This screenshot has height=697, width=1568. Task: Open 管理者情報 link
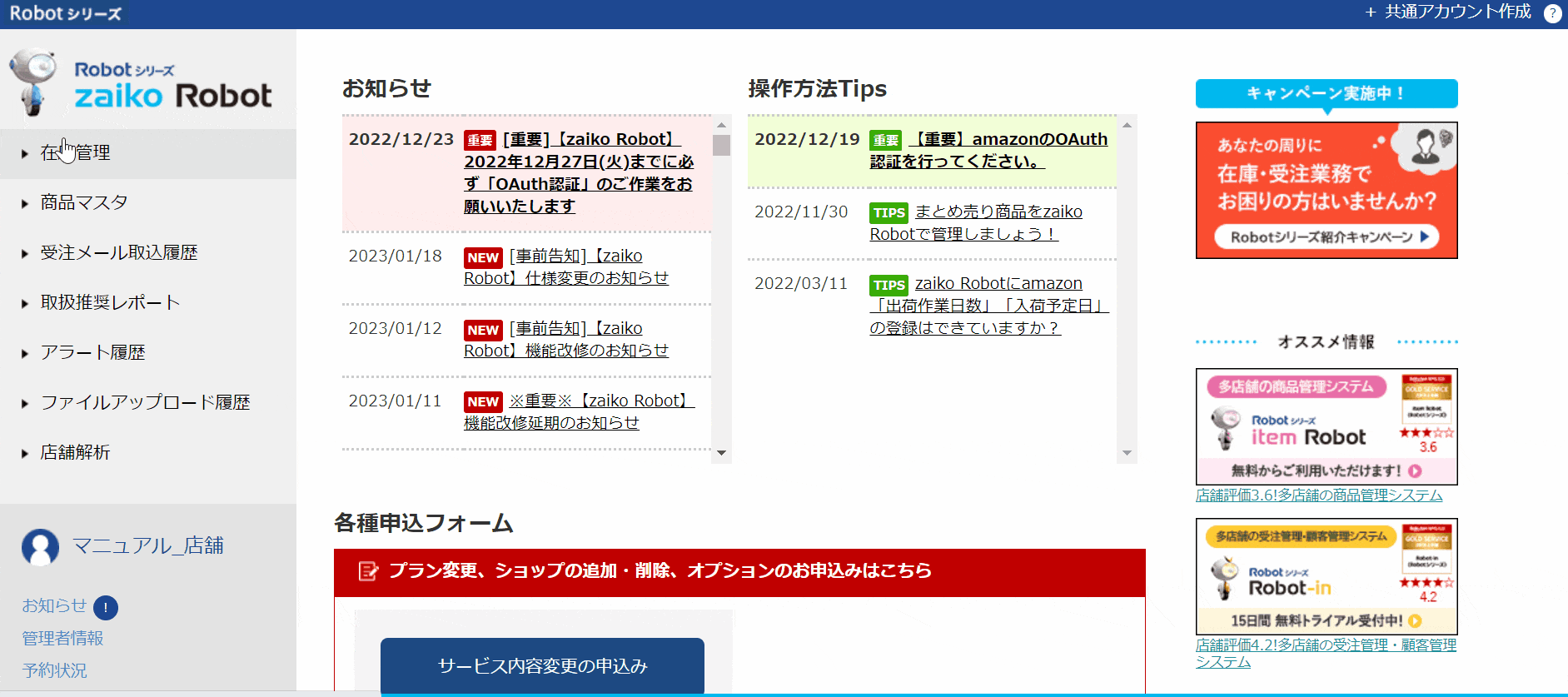tap(62, 639)
